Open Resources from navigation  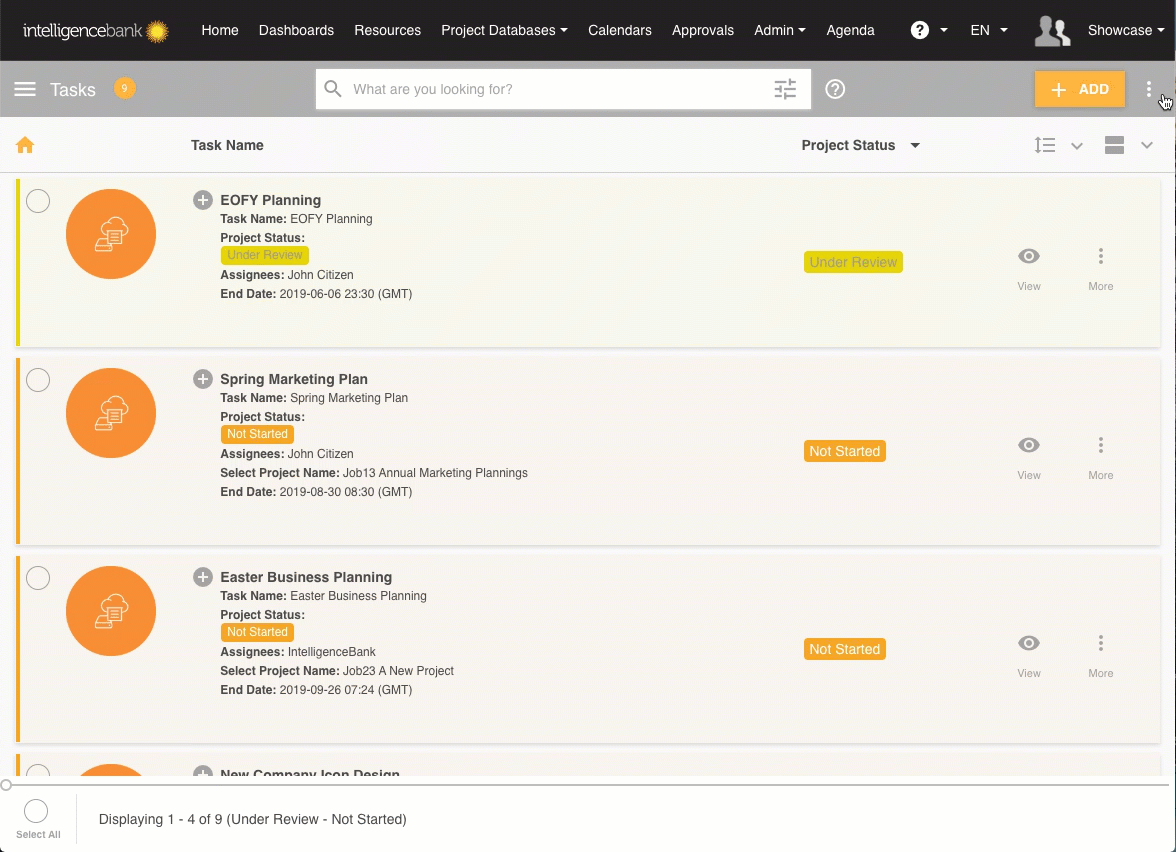tap(387, 30)
